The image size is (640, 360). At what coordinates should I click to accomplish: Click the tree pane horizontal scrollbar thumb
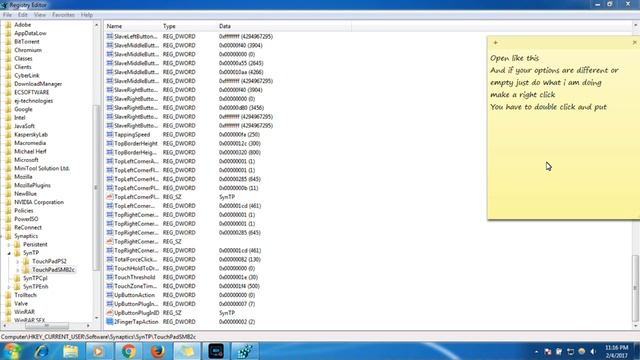[x=47, y=326]
